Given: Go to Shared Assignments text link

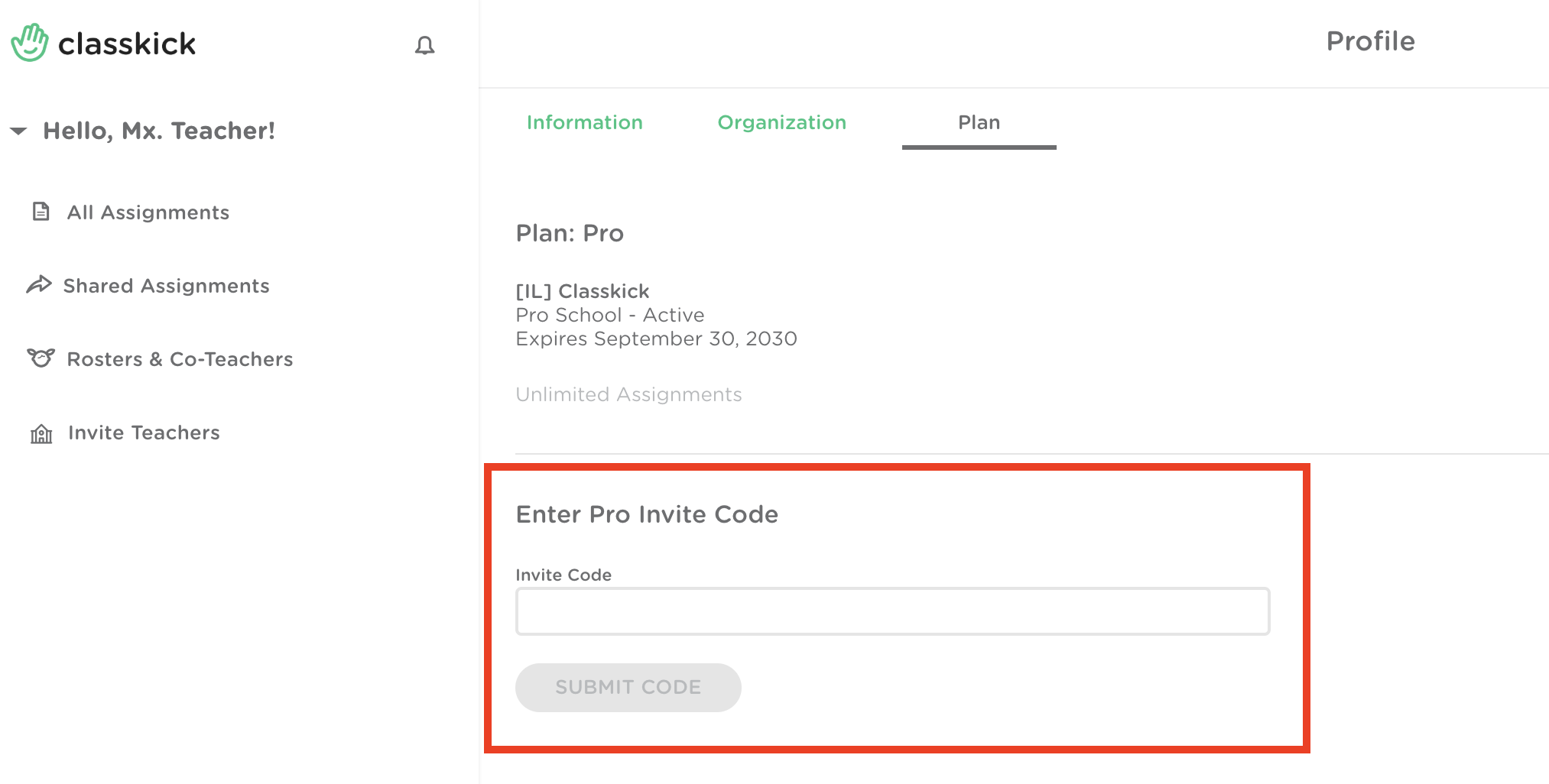Looking at the screenshot, I should click(x=166, y=286).
